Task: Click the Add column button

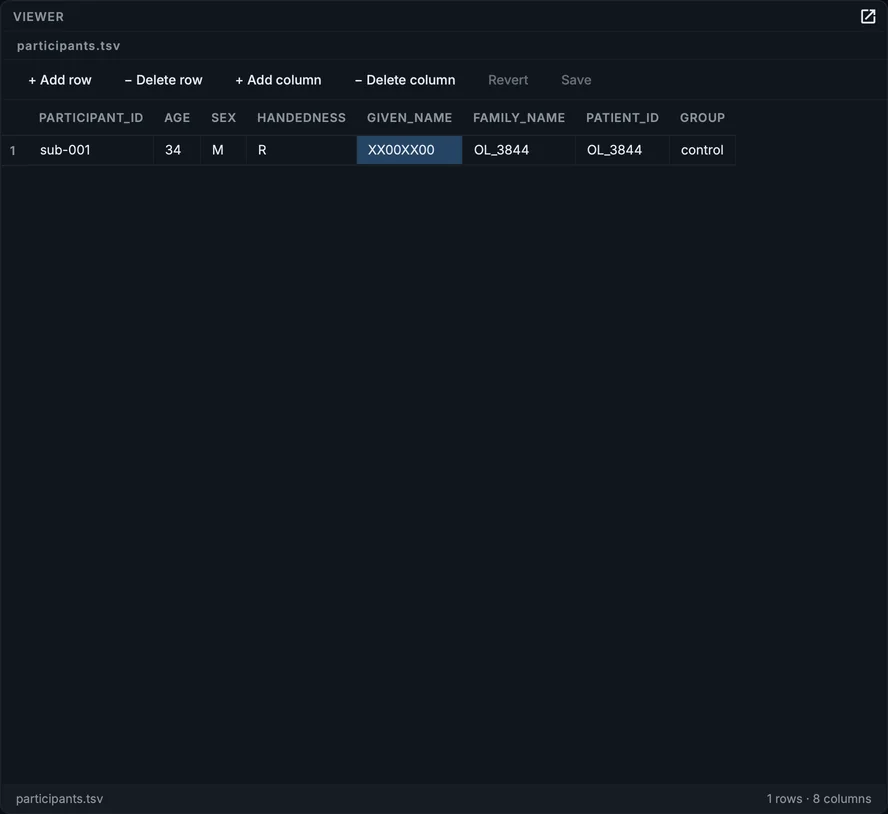Action: point(278,80)
